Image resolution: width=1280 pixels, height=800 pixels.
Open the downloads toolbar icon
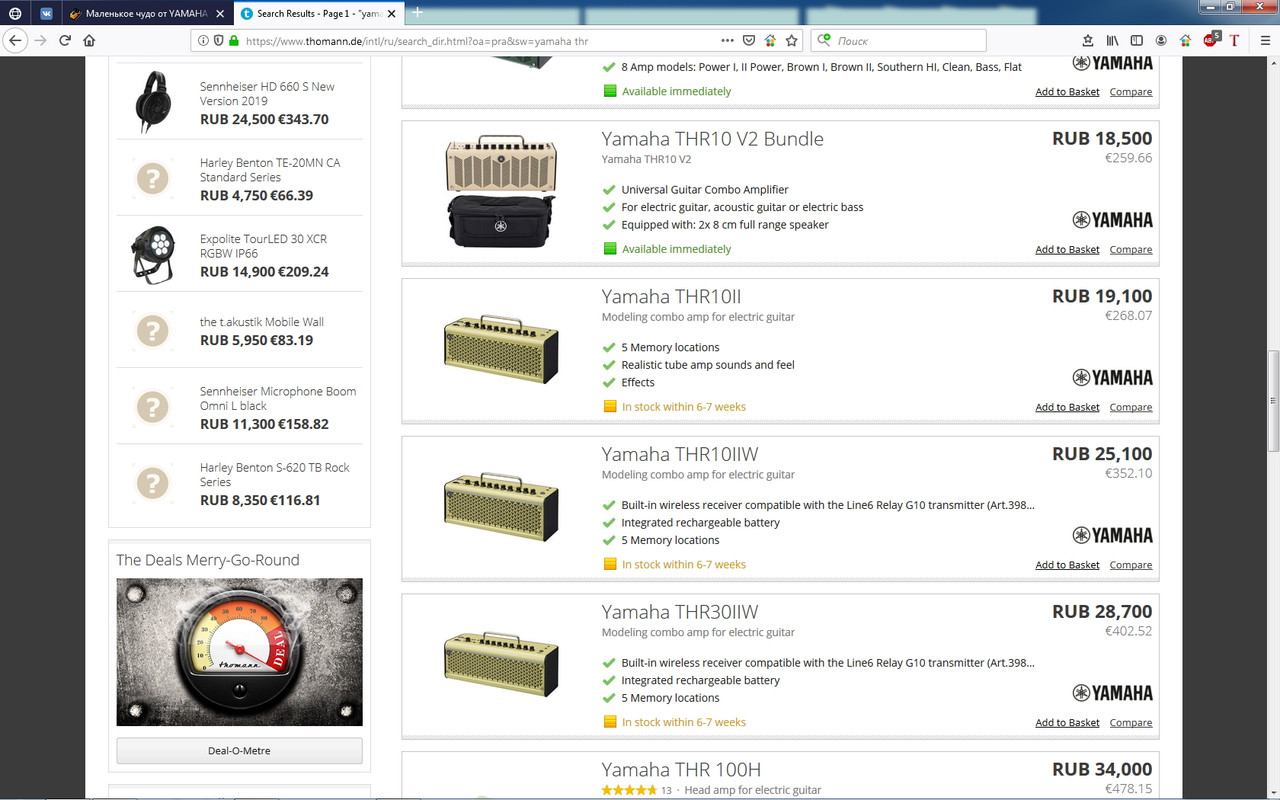pyautogui.click(x=1088, y=41)
